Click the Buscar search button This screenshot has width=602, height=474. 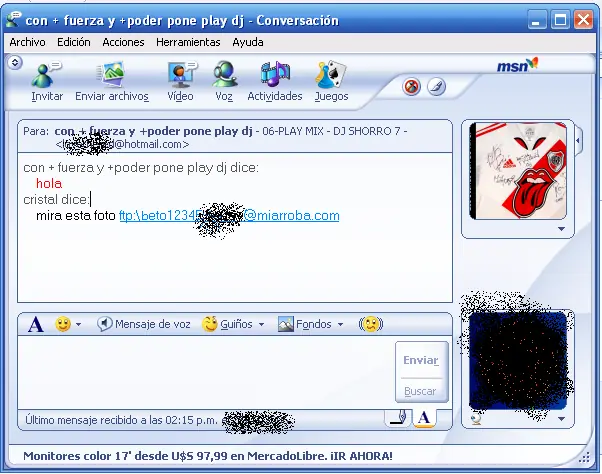pos(420,391)
